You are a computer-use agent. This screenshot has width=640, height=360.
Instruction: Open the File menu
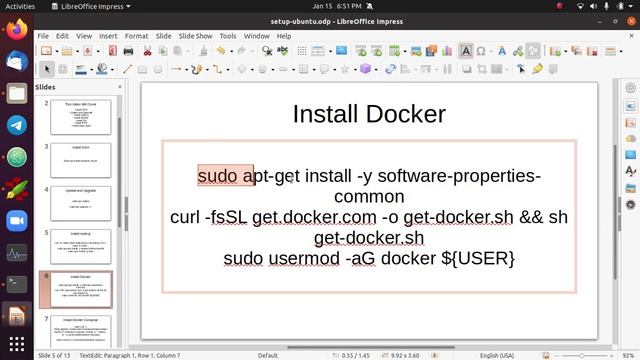[x=43, y=36]
